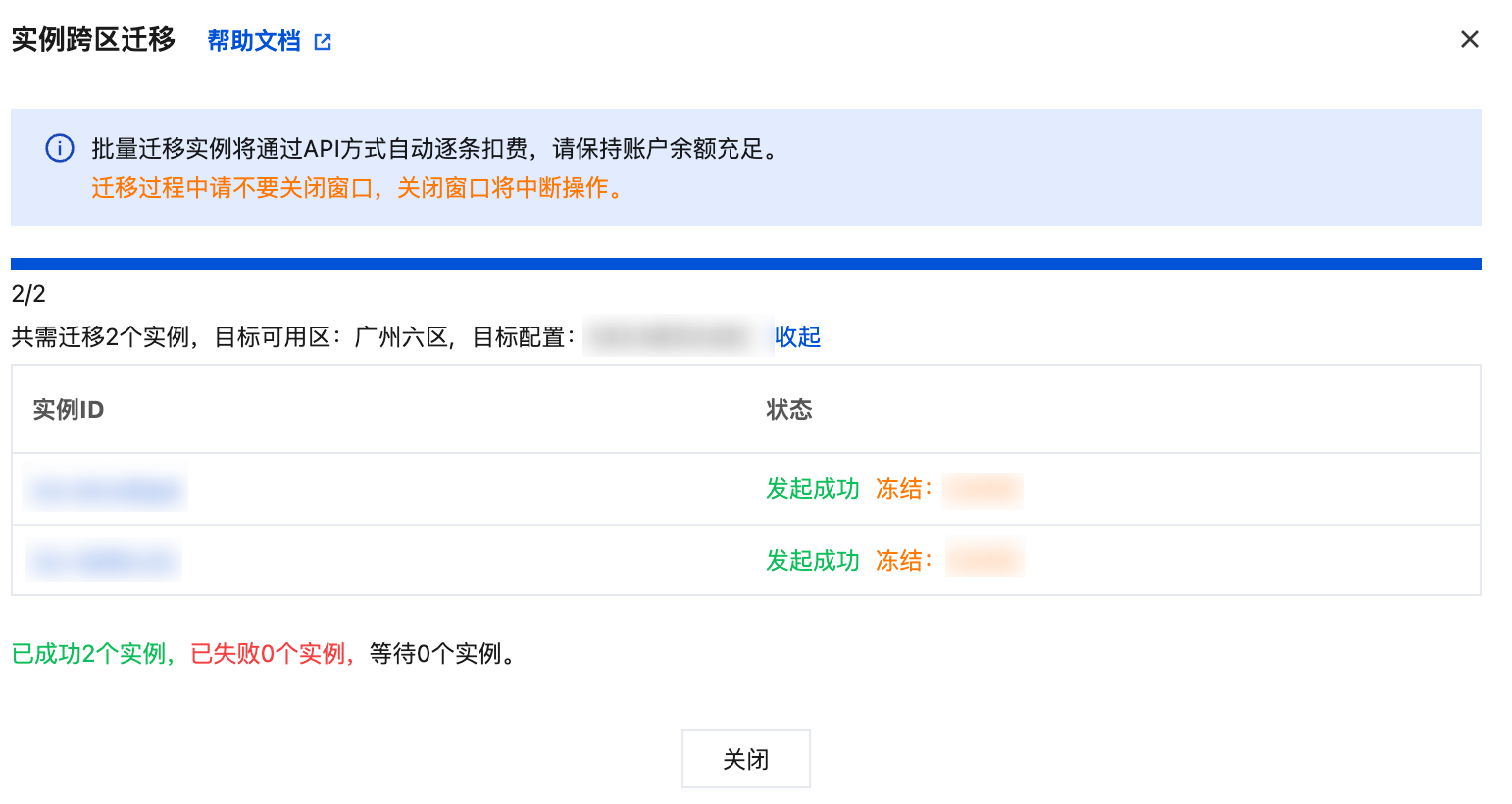Click the red 已失败0个实例 summary
1512x804 pixels.
pyautogui.click(x=272, y=654)
